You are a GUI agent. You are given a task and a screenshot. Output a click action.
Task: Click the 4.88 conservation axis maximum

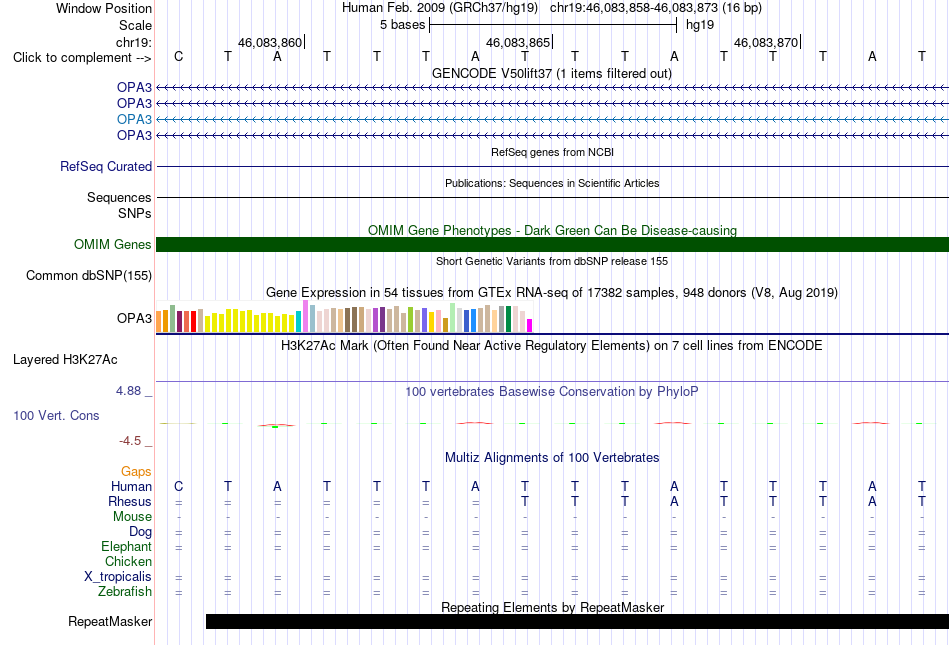coord(128,391)
